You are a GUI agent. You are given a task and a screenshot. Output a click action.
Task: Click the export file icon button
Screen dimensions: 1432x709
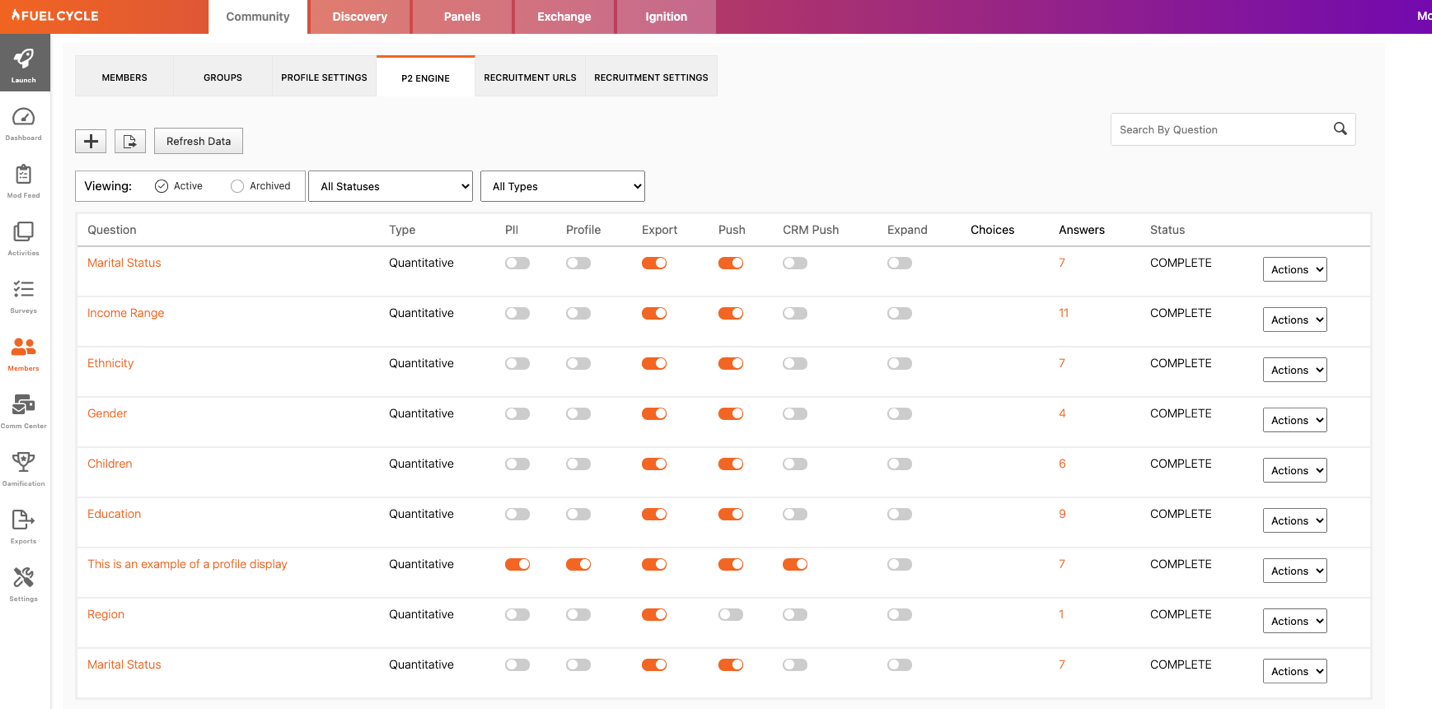coord(130,141)
